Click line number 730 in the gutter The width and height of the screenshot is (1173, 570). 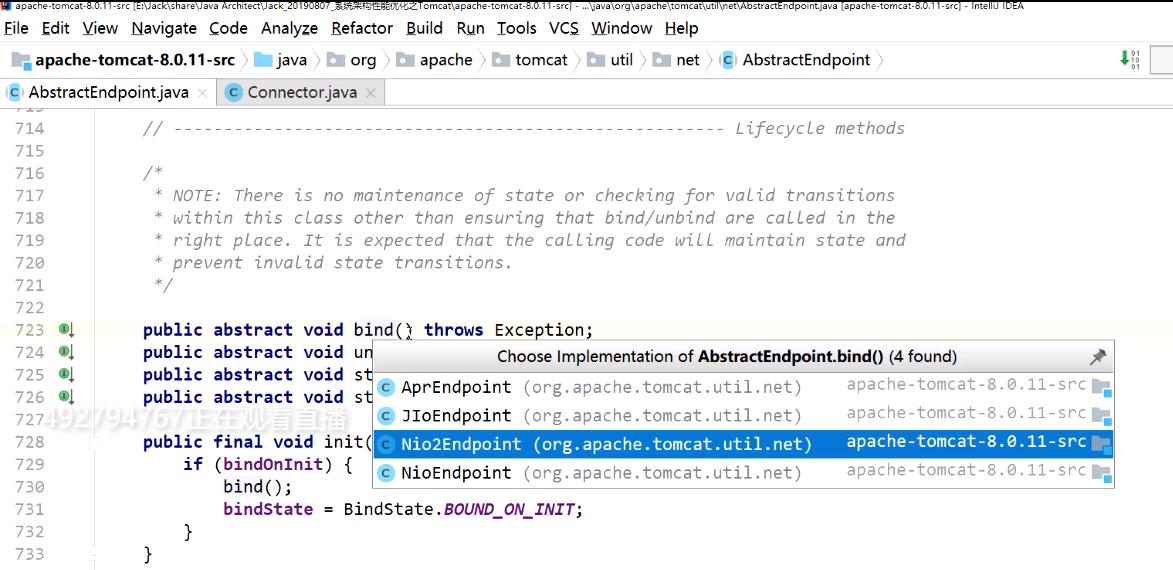[30, 487]
